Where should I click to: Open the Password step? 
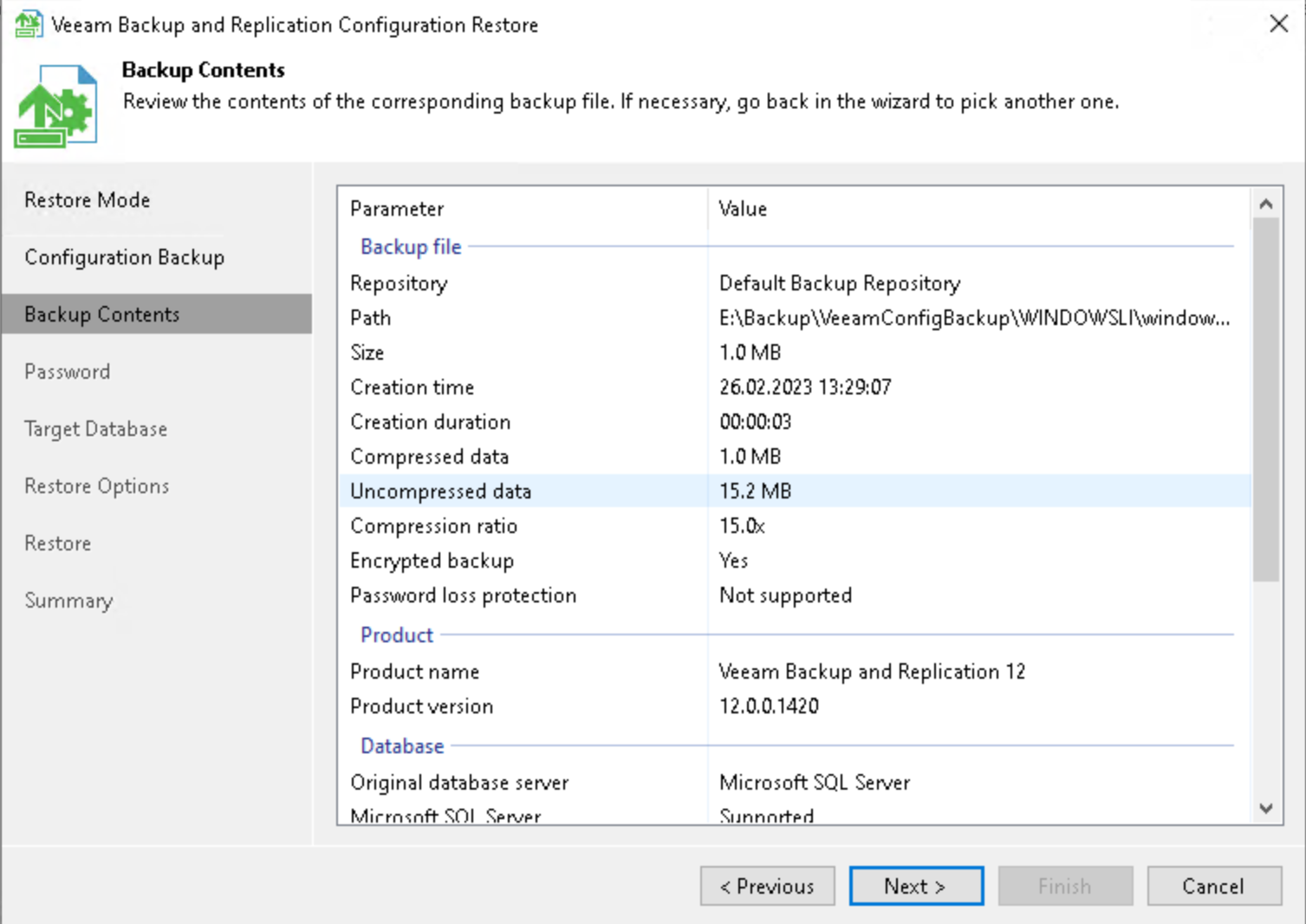pyautogui.click(x=68, y=372)
